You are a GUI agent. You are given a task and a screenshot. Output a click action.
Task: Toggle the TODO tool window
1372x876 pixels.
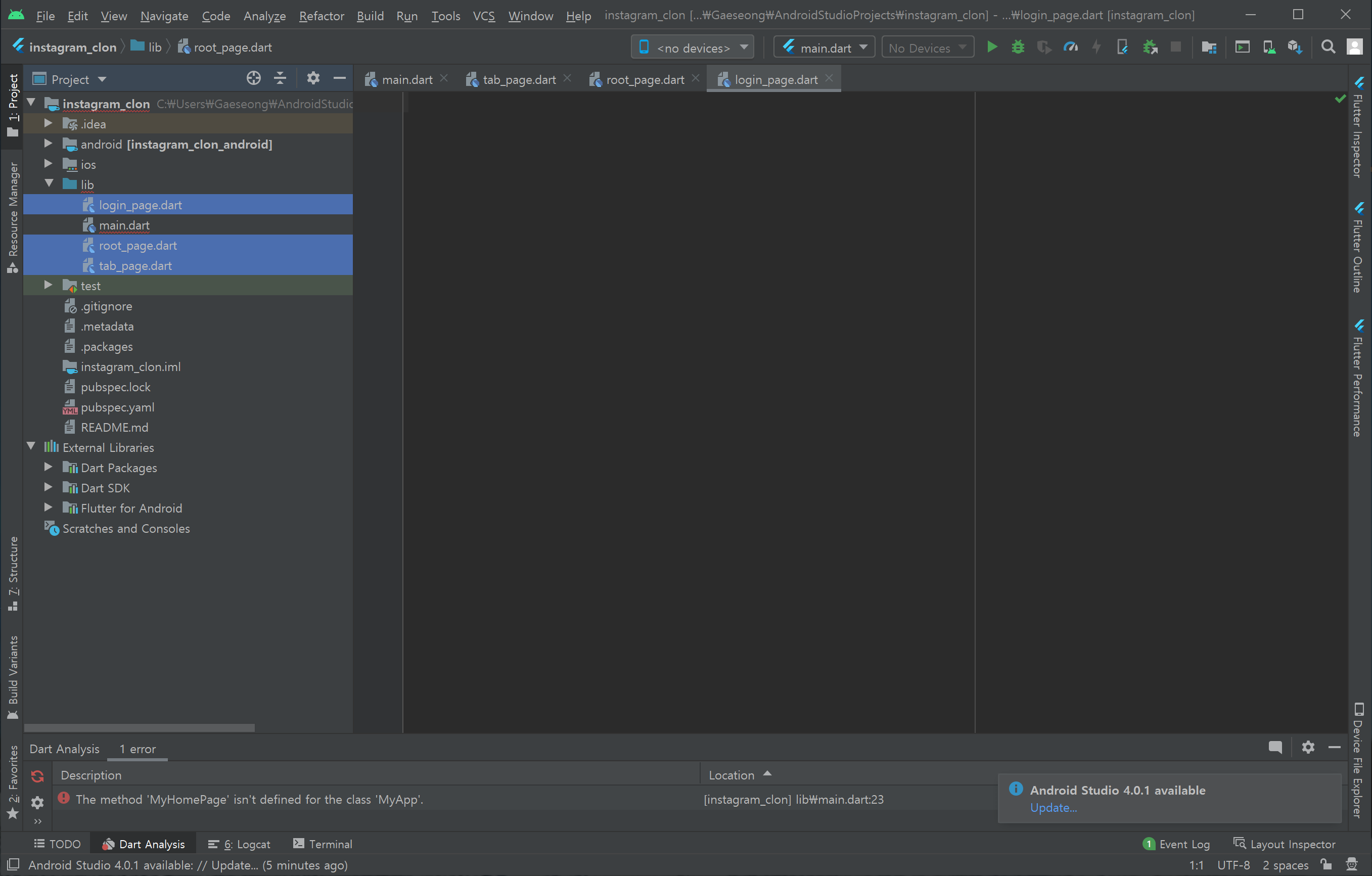(x=57, y=844)
